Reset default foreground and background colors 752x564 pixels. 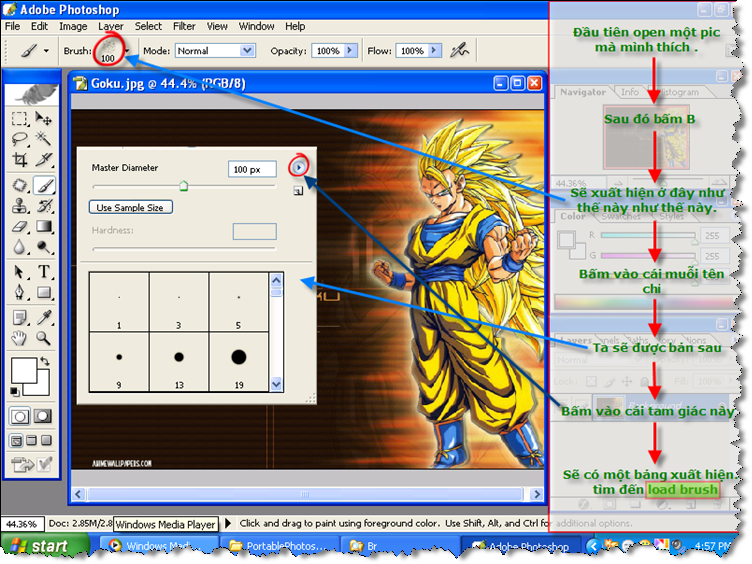pos(15,392)
